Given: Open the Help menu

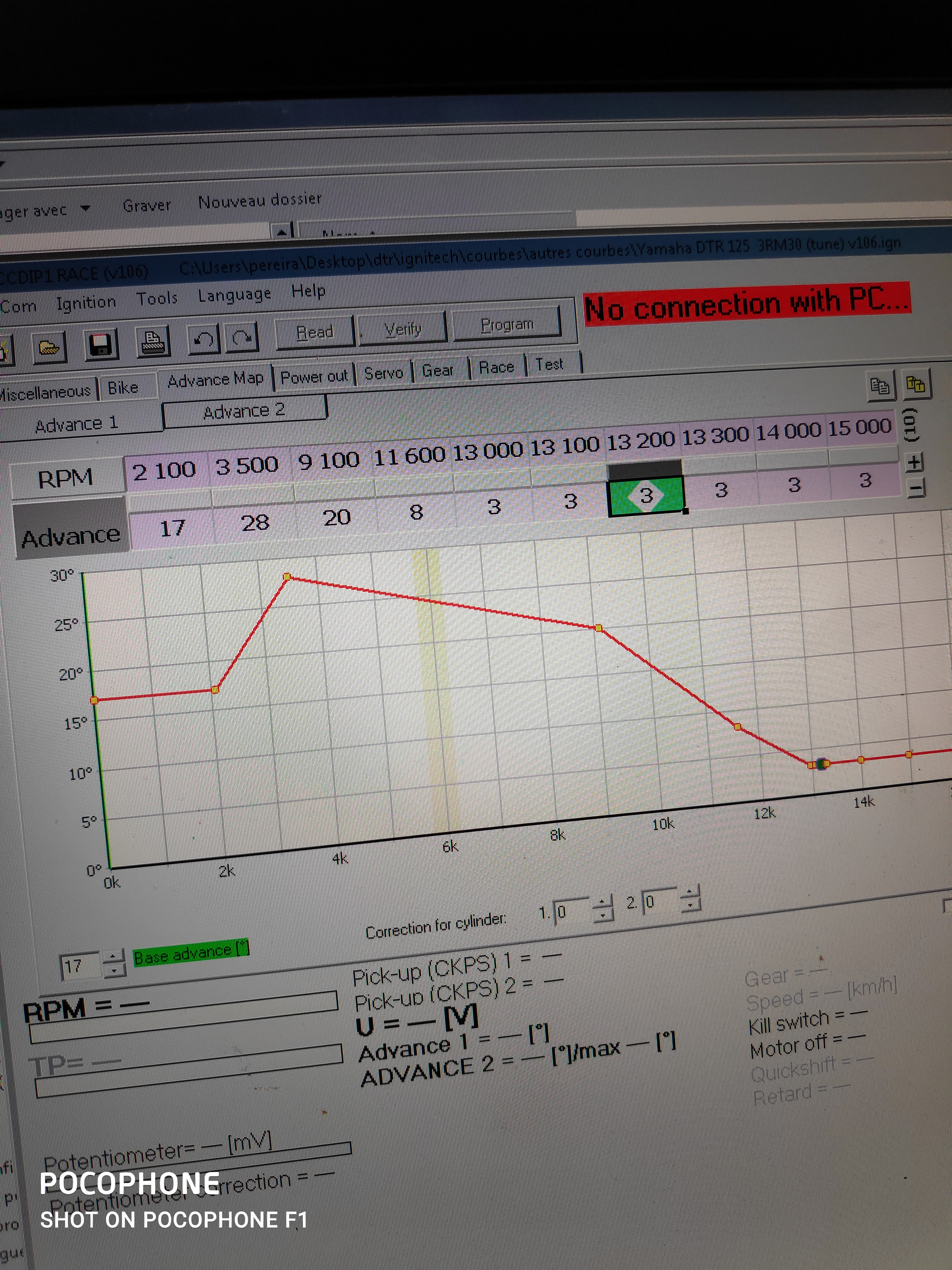Looking at the screenshot, I should [308, 291].
